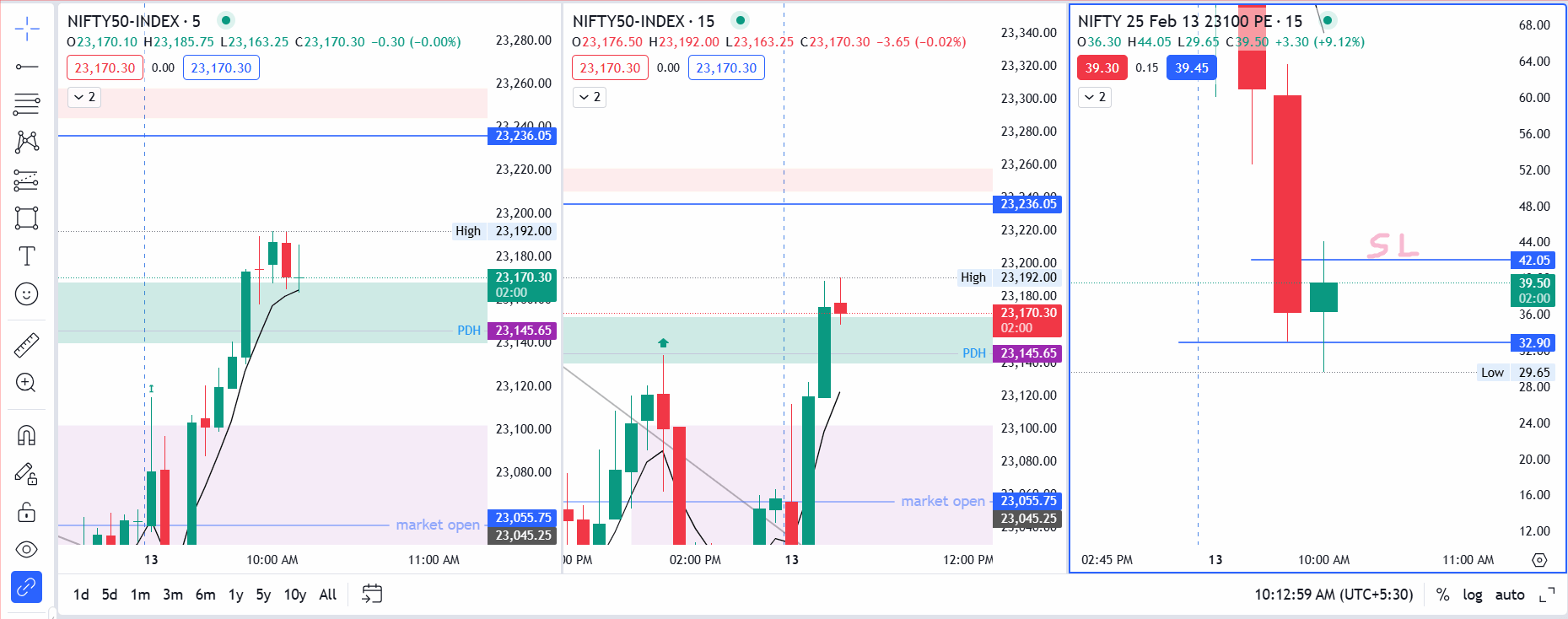Open the time zone menu showing UTC+5:30
The height and width of the screenshot is (619, 1568).
(1334, 595)
